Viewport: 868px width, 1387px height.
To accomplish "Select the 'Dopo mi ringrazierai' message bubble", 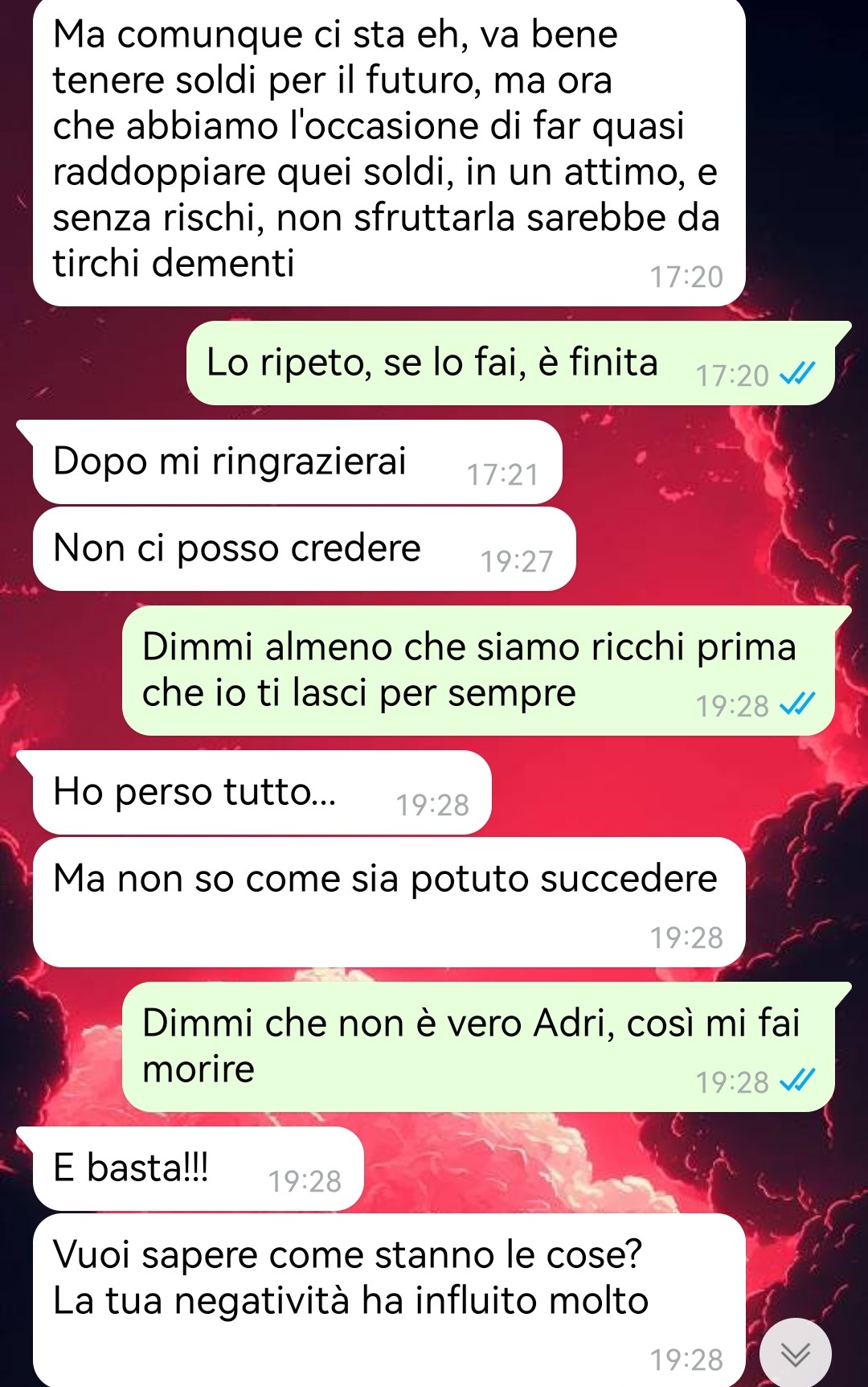I will [x=297, y=462].
